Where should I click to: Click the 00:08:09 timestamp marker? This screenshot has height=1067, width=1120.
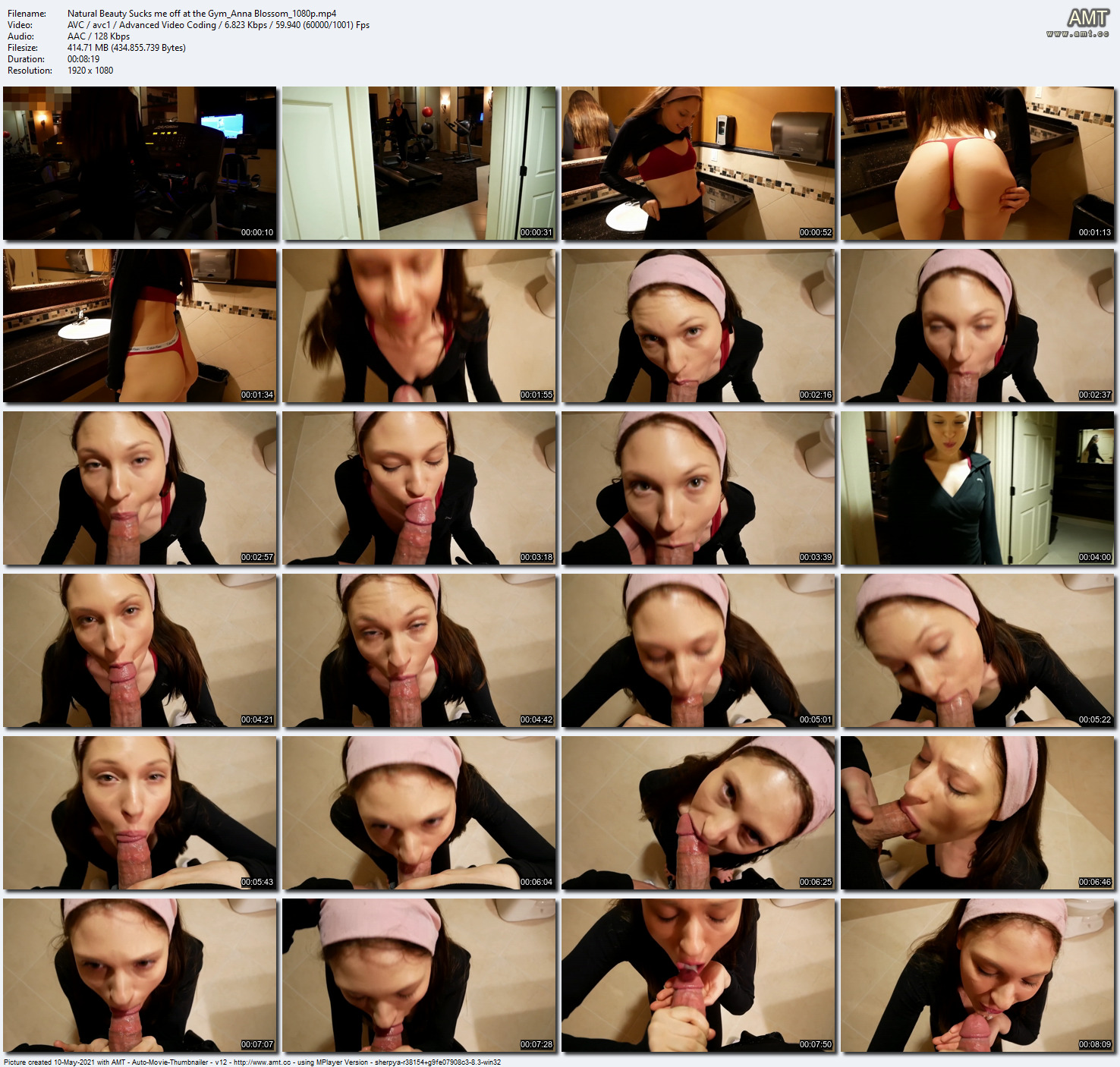tap(1095, 1045)
